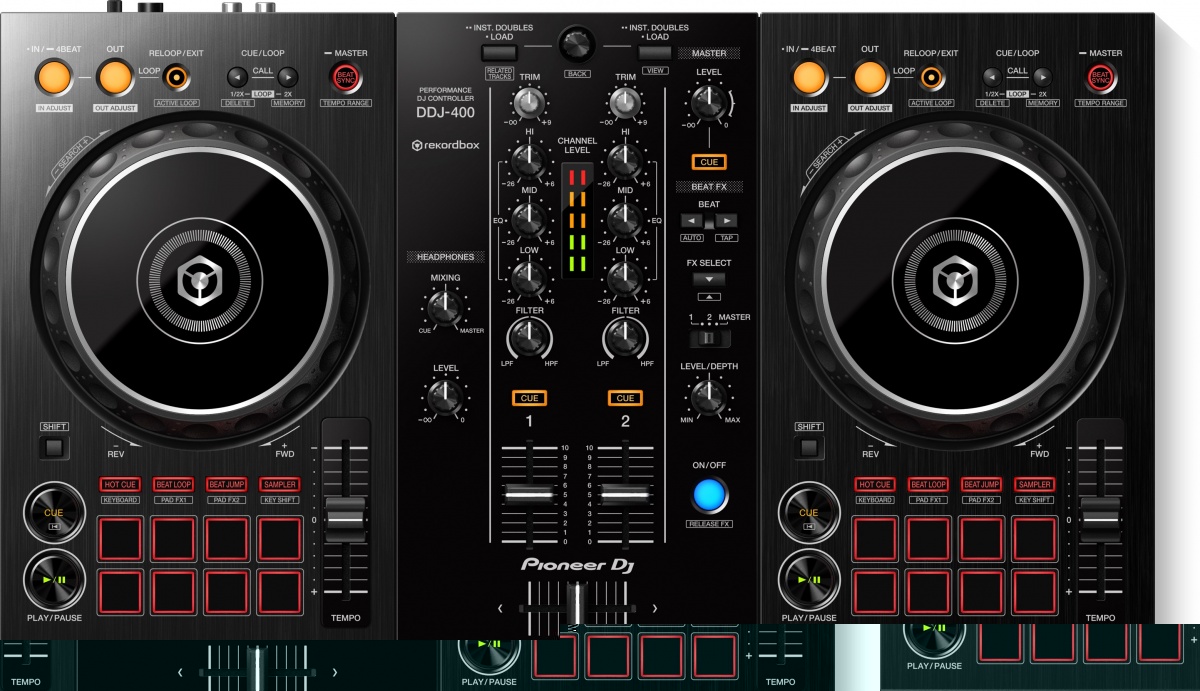This screenshot has width=1200, height=691.
Task: Toggle headphone CUE for channel 1
Action: [529, 398]
